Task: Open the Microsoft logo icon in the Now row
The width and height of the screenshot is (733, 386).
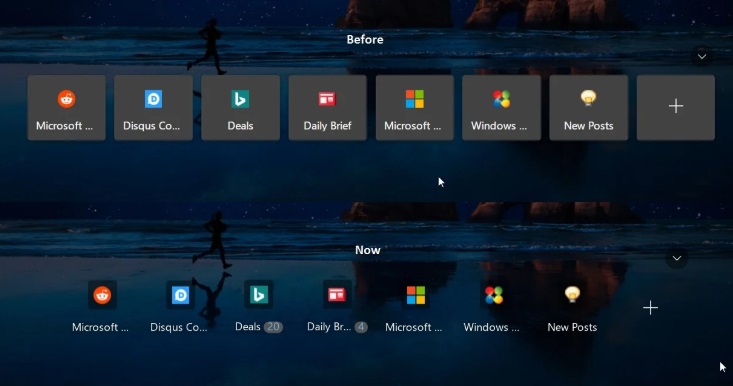Action: [416, 295]
